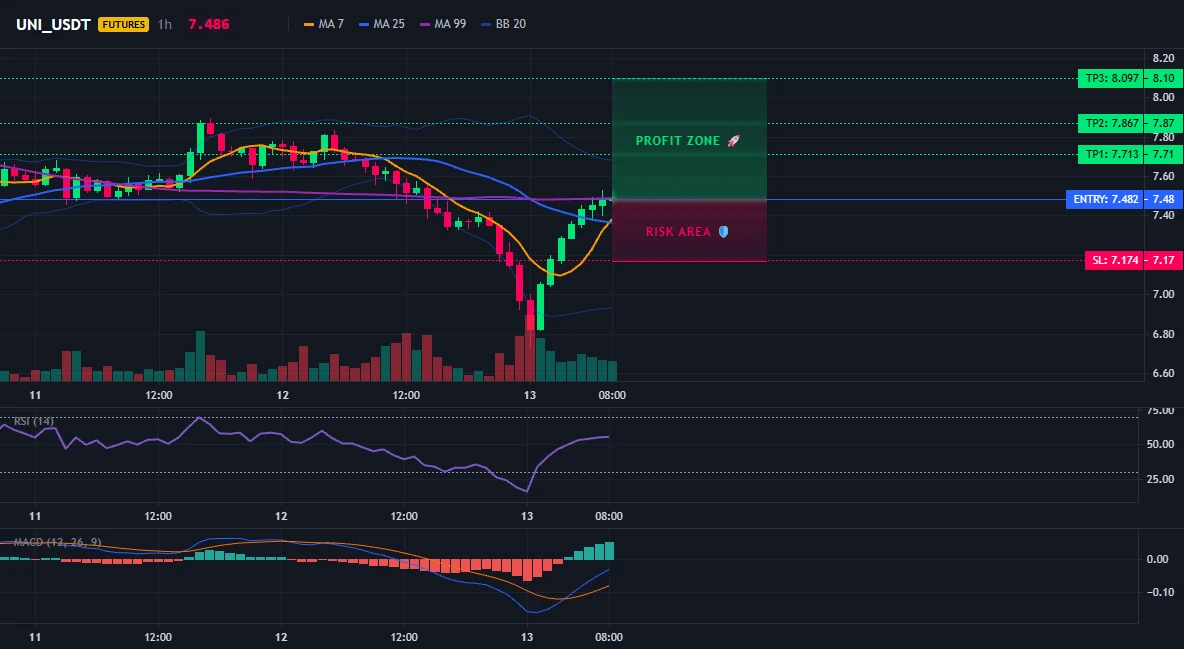Toggle the MA 25 legend entry

381,24
